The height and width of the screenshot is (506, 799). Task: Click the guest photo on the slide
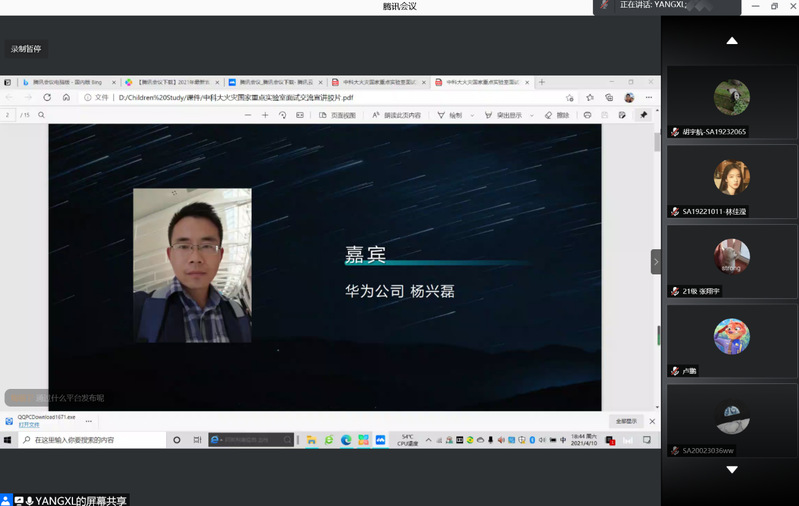tap(192, 265)
